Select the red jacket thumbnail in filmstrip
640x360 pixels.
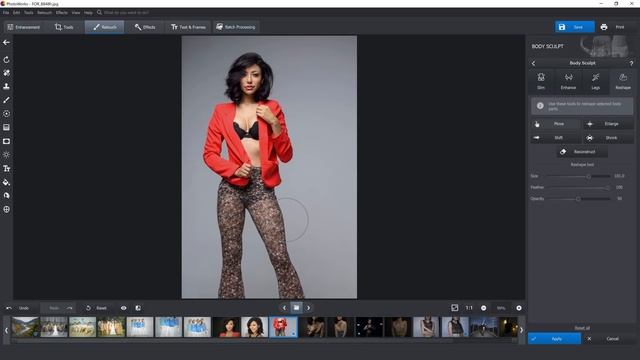[283, 327]
